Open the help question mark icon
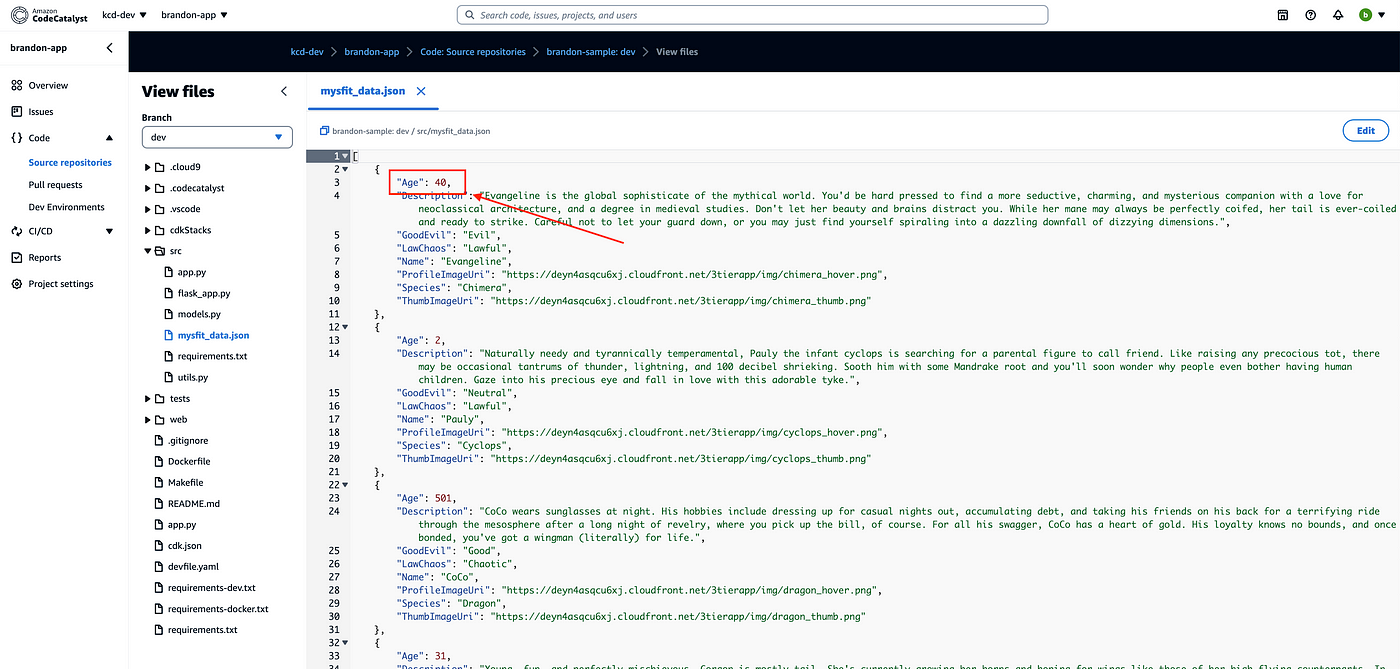This screenshot has width=1400, height=669. [1310, 15]
